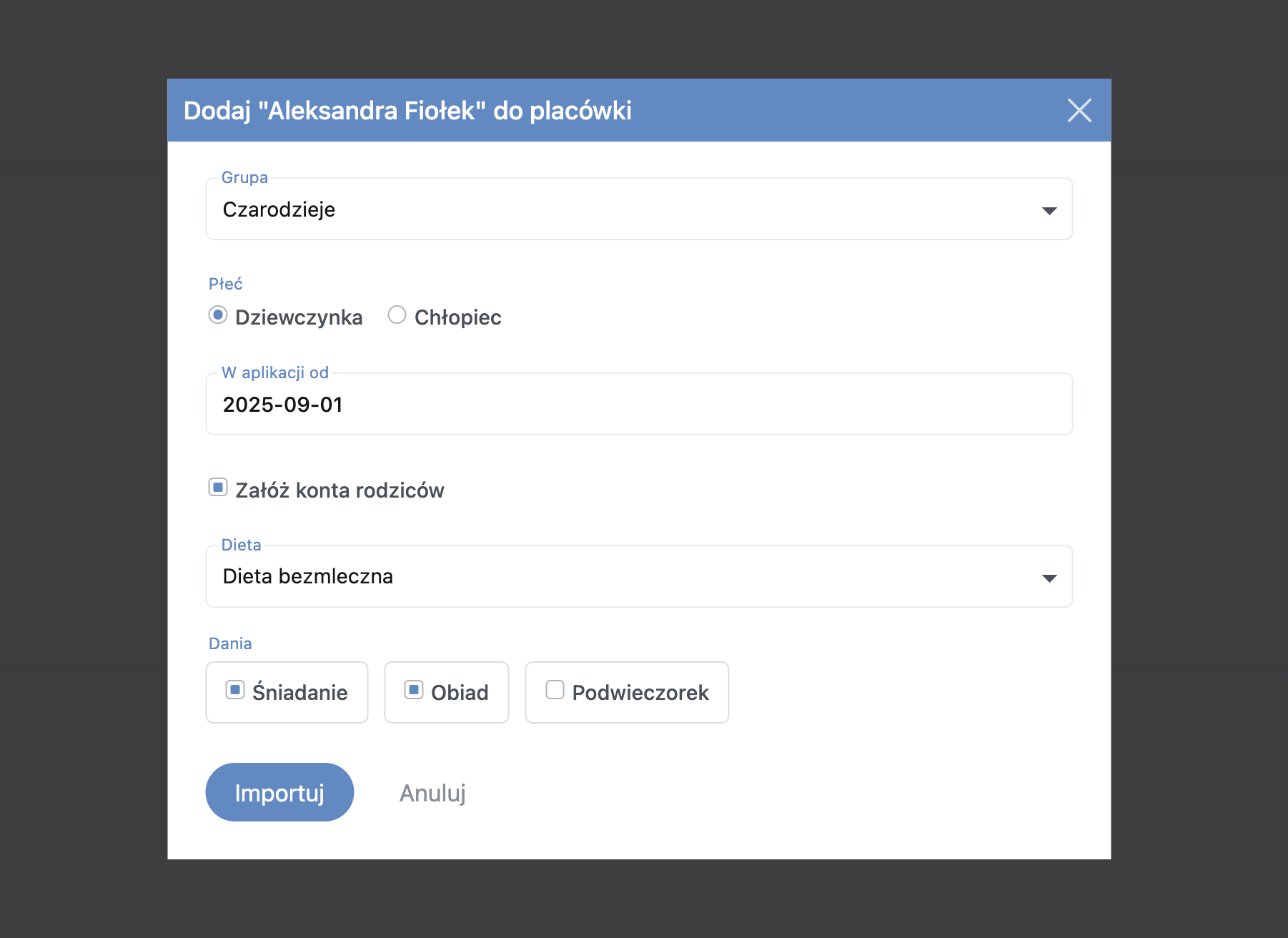This screenshot has height=938, width=1288.
Task: Uncheck the Obiad meal checkbox
Action: [414, 690]
